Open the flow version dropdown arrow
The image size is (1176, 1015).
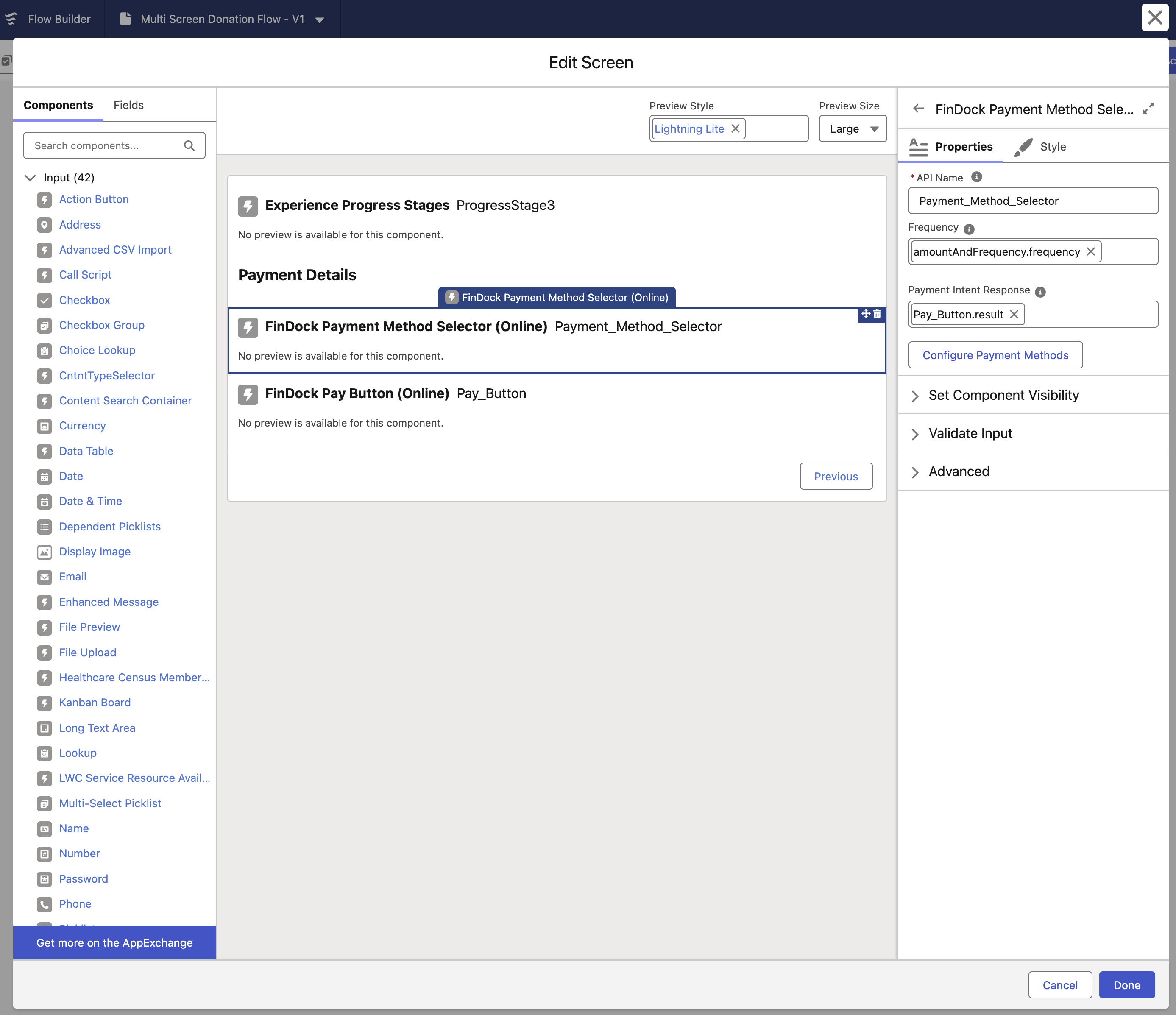coord(320,20)
